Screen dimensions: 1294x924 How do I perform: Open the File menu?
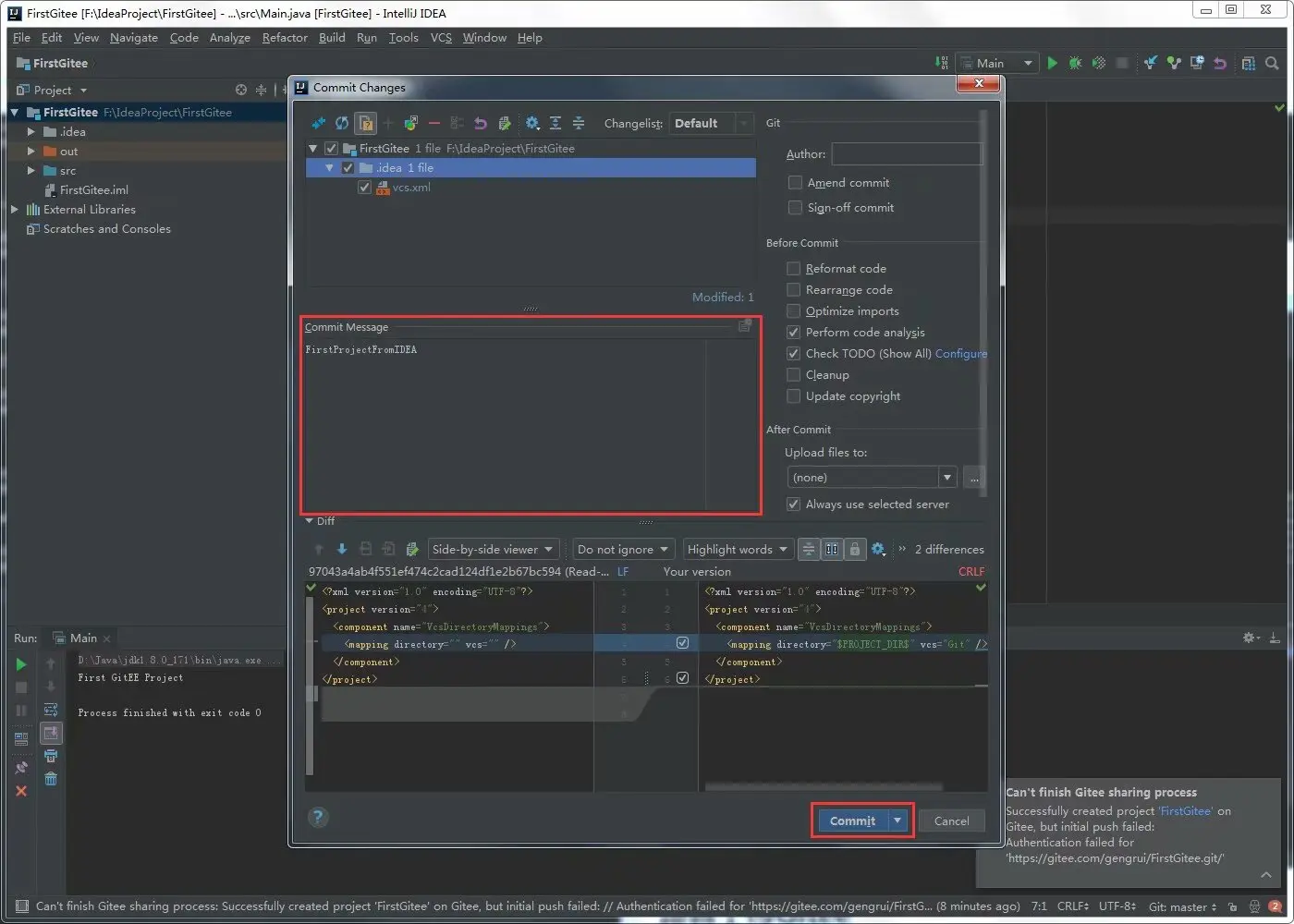coord(22,38)
